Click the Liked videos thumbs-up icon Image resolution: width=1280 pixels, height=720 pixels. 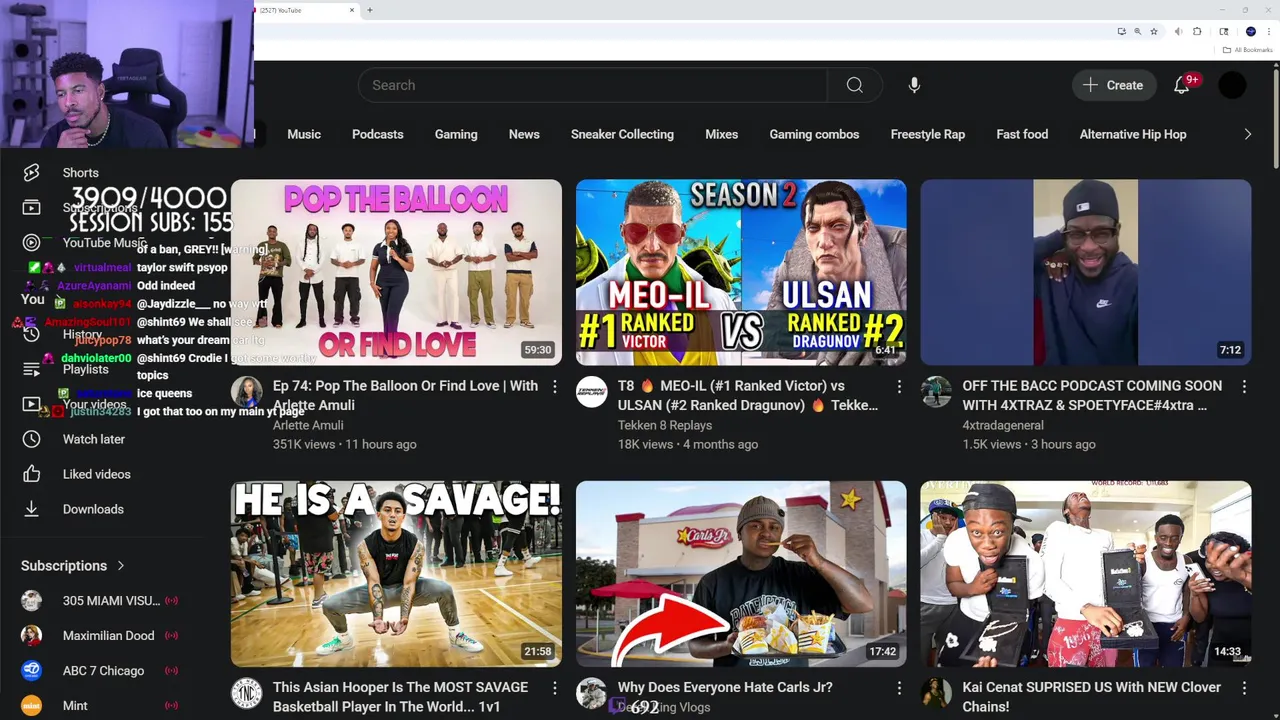point(31,474)
